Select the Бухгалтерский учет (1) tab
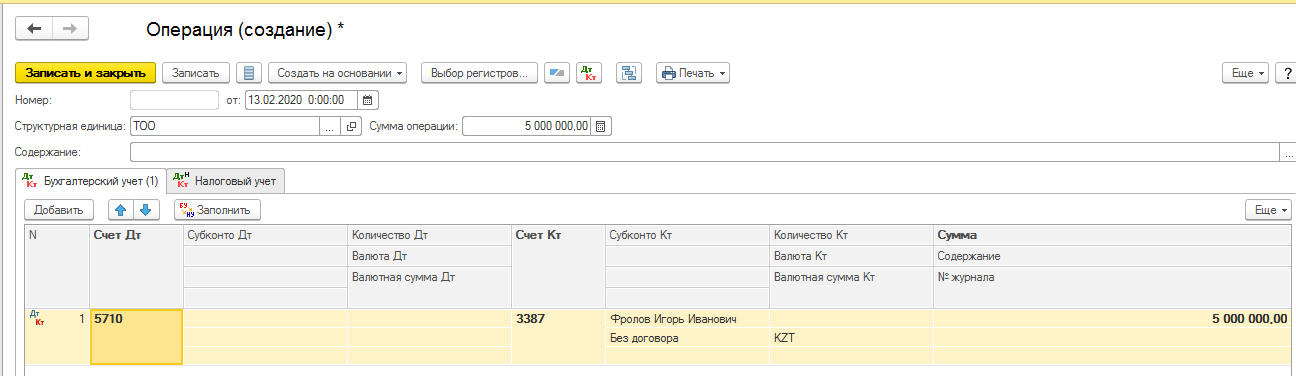 pyautogui.click(x=90, y=181)
